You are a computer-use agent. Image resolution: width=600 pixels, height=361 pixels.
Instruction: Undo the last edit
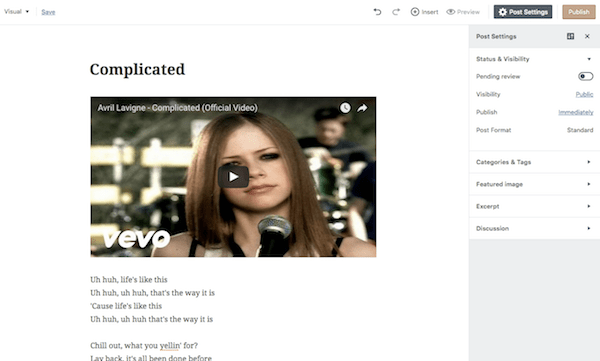click(377, 12)
